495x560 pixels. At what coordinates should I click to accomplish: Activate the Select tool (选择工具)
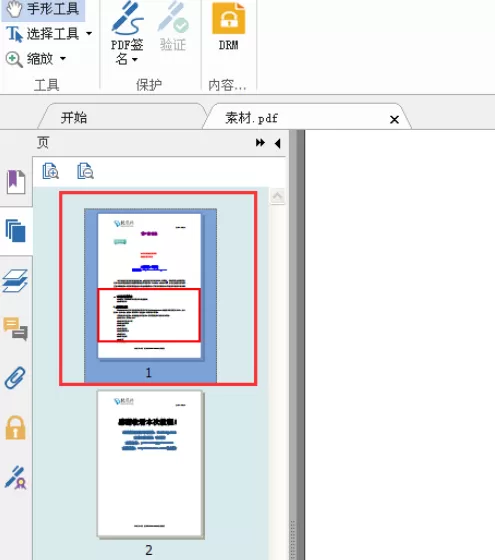(42, 34)
